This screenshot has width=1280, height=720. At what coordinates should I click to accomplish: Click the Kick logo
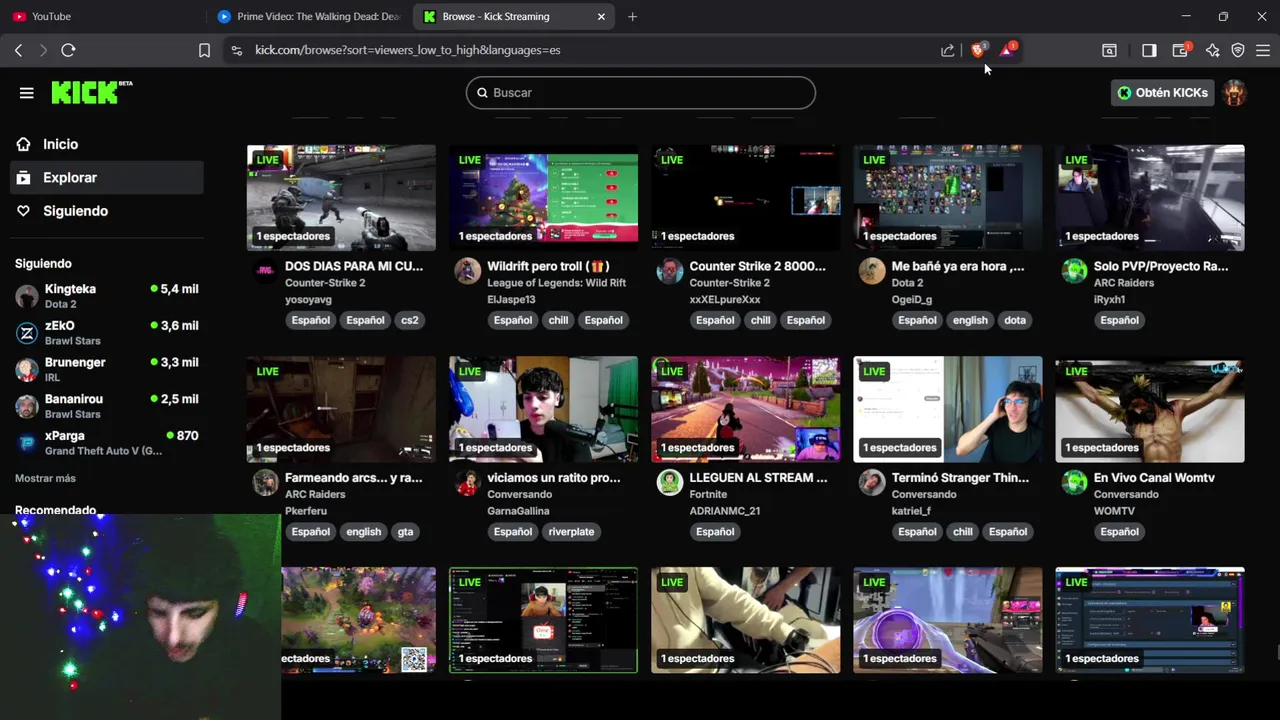[92, 92]
